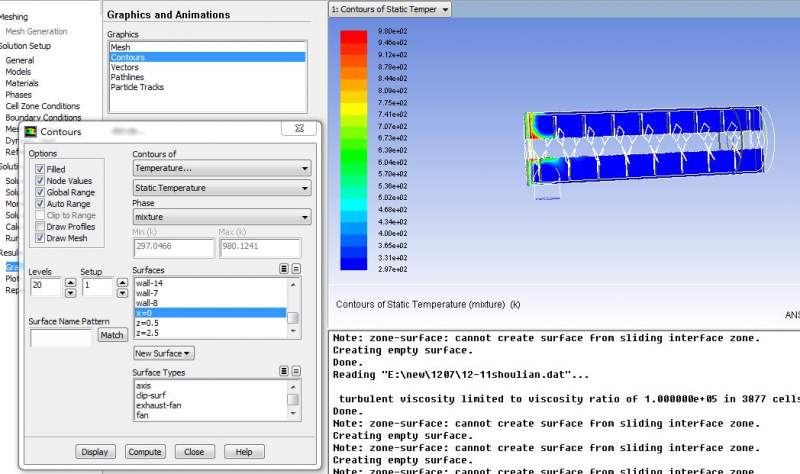Viewport: 800px width, 474px height.
Task: Open the Temperature... contours category dropdown
Action: (222, 168)
